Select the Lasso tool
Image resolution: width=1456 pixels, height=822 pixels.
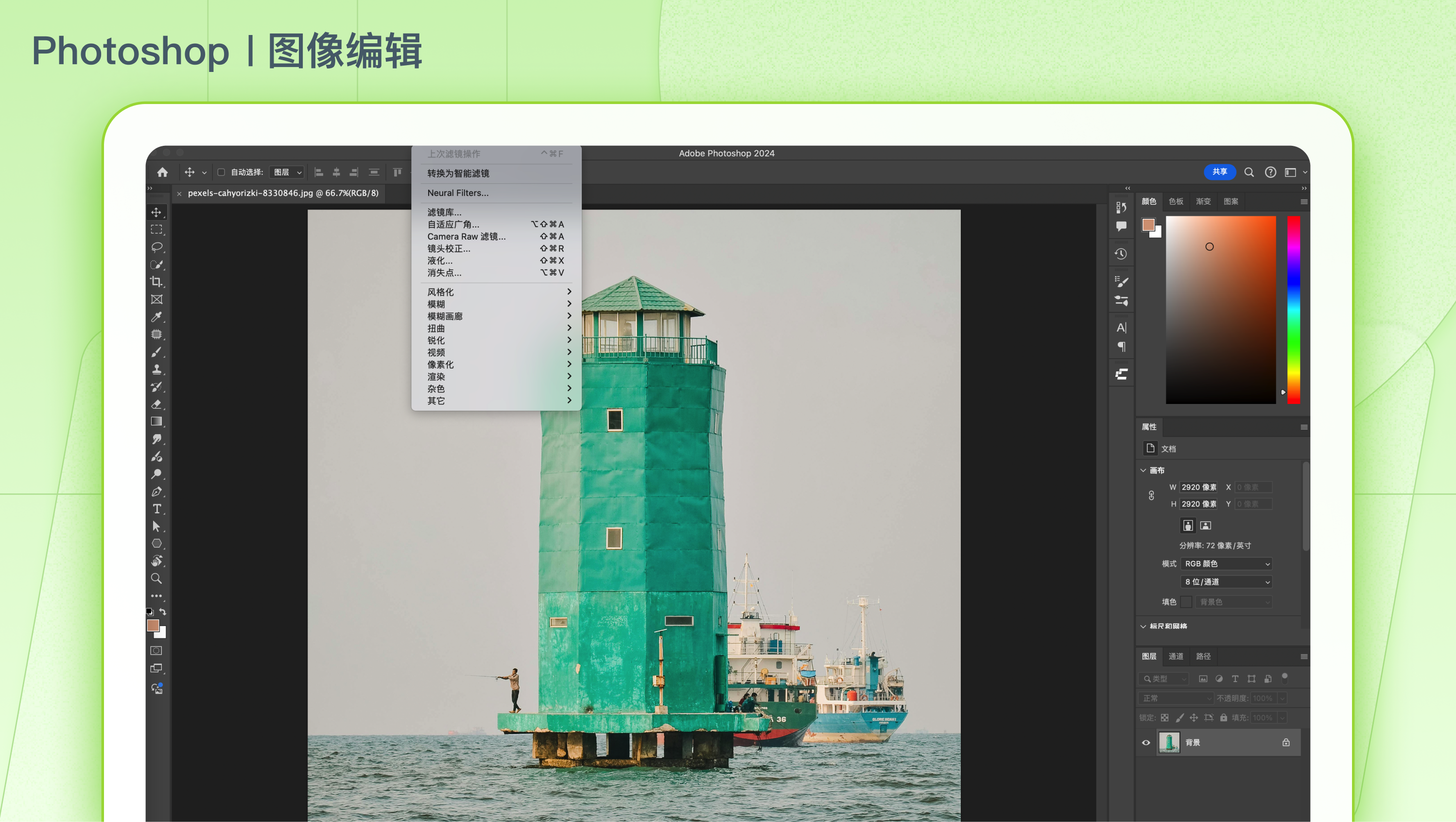point(156,247)
